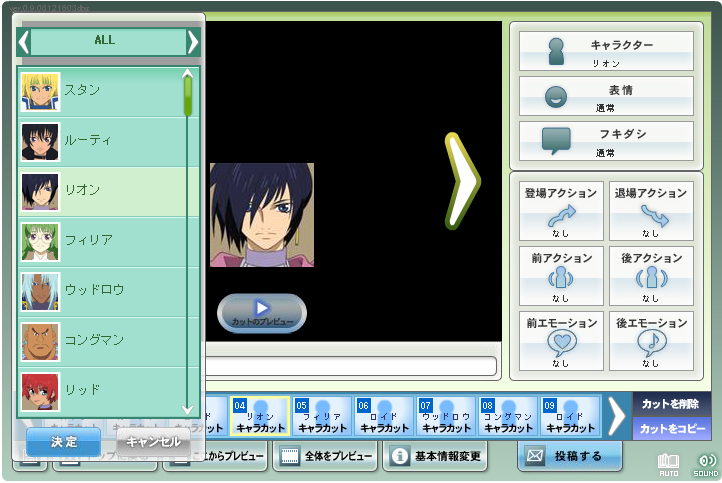Select cut 07 ウッドロウ キャラカット

click(446, 416)
